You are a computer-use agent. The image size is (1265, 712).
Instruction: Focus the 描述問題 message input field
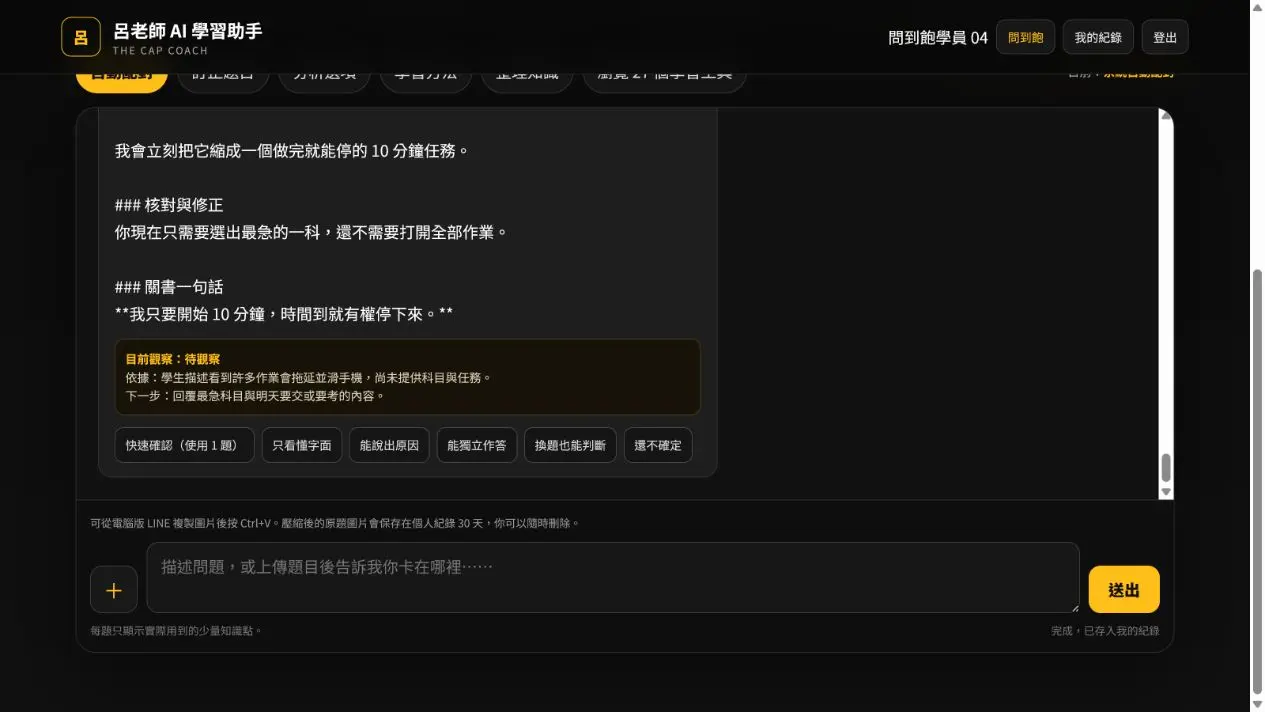tap(613, 577)
